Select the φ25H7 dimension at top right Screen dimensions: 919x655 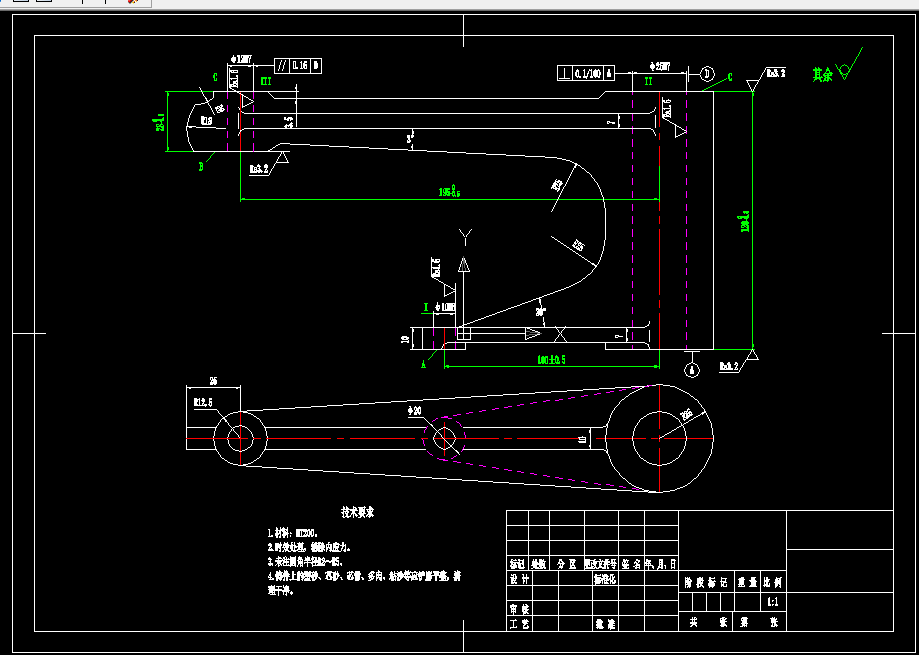pos(659,67)
